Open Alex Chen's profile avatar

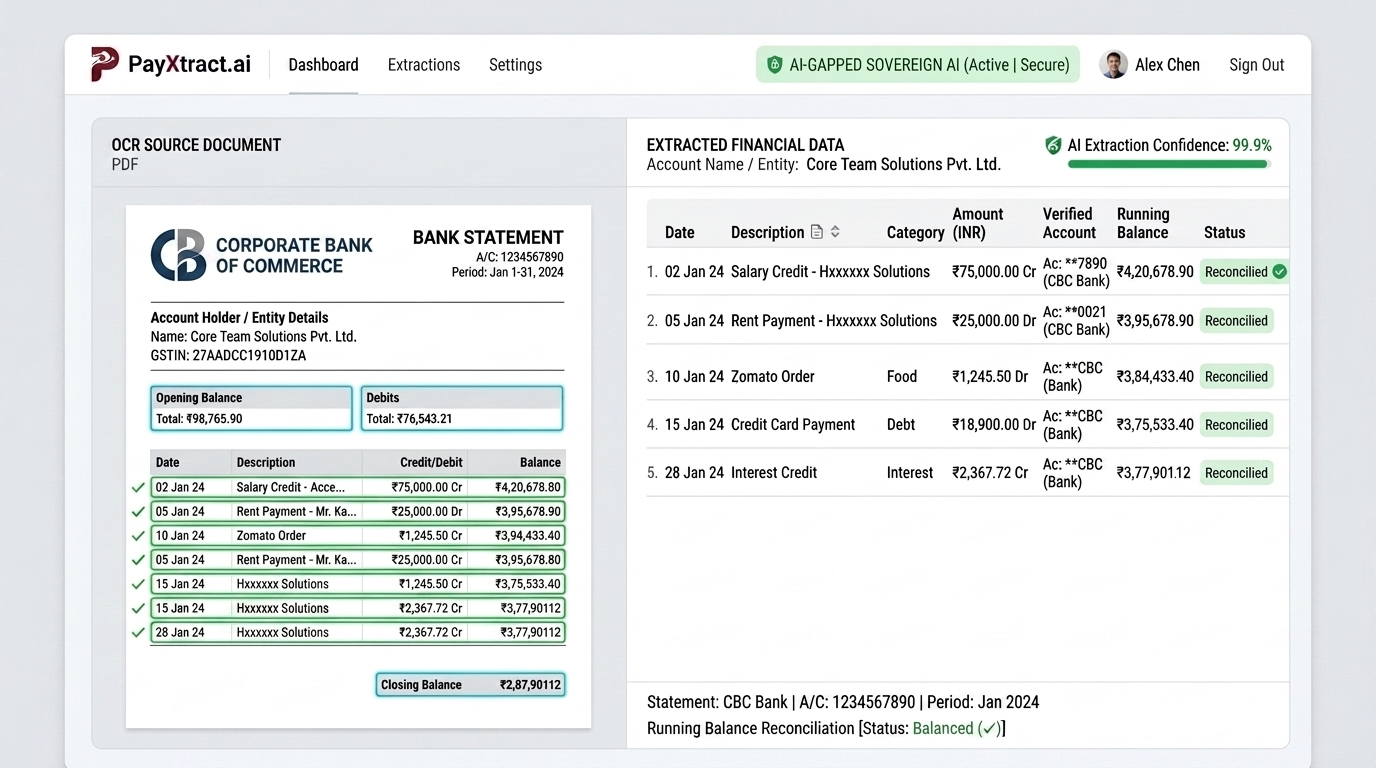[1113, 65]
